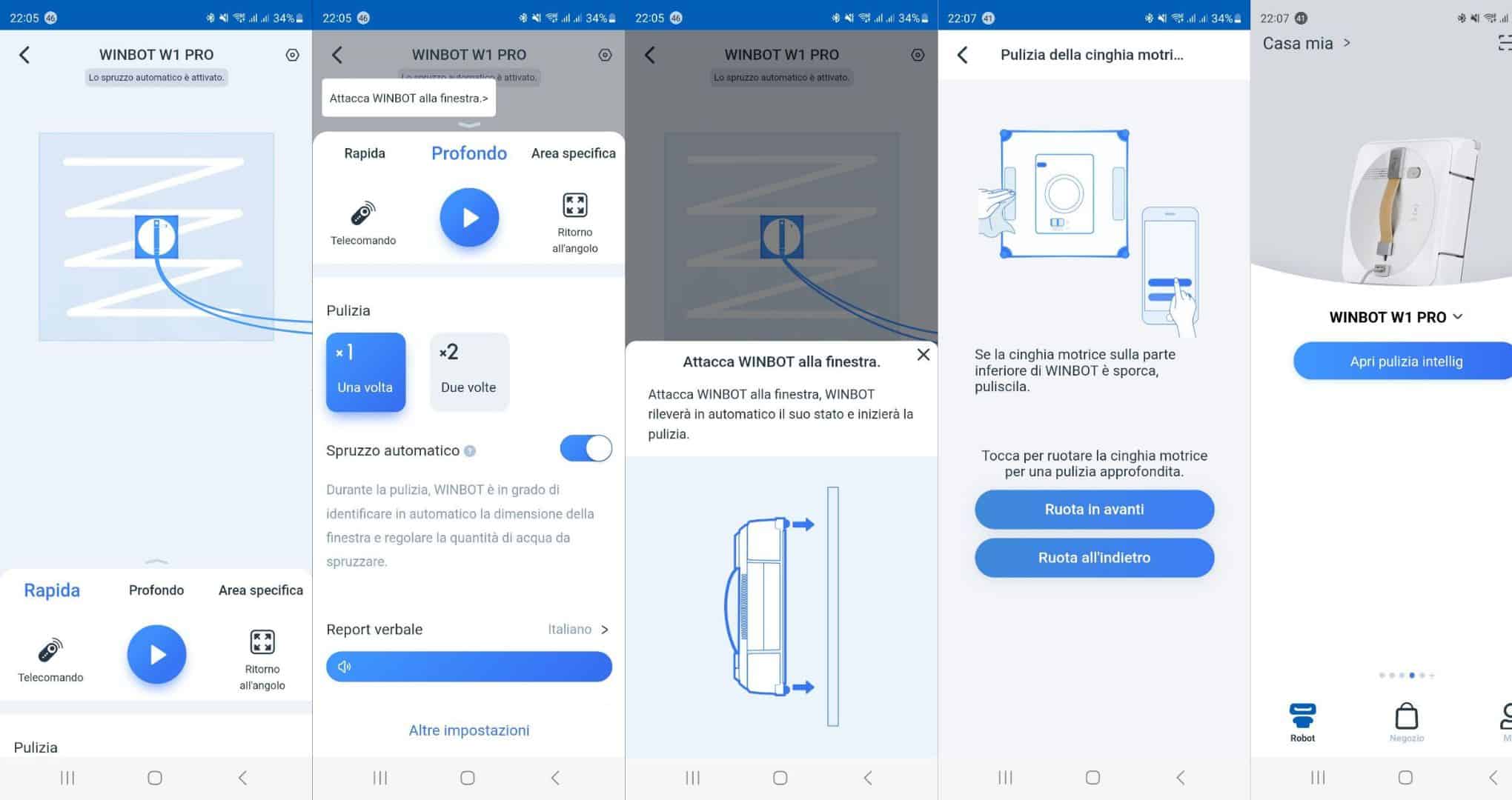Tap the belt cleaning illustration image
1512x800 pixels.
coord(1089,233)
